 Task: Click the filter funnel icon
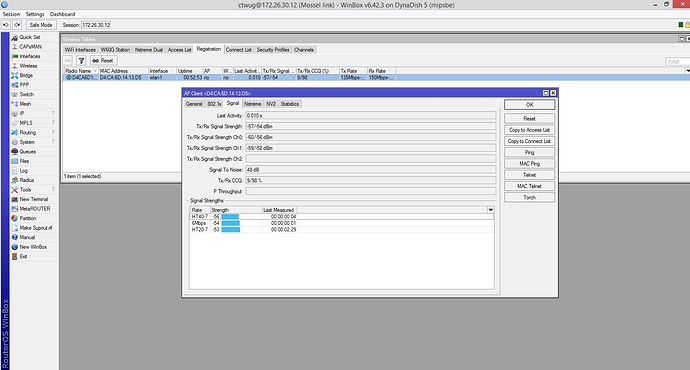(x=81, y=61)
